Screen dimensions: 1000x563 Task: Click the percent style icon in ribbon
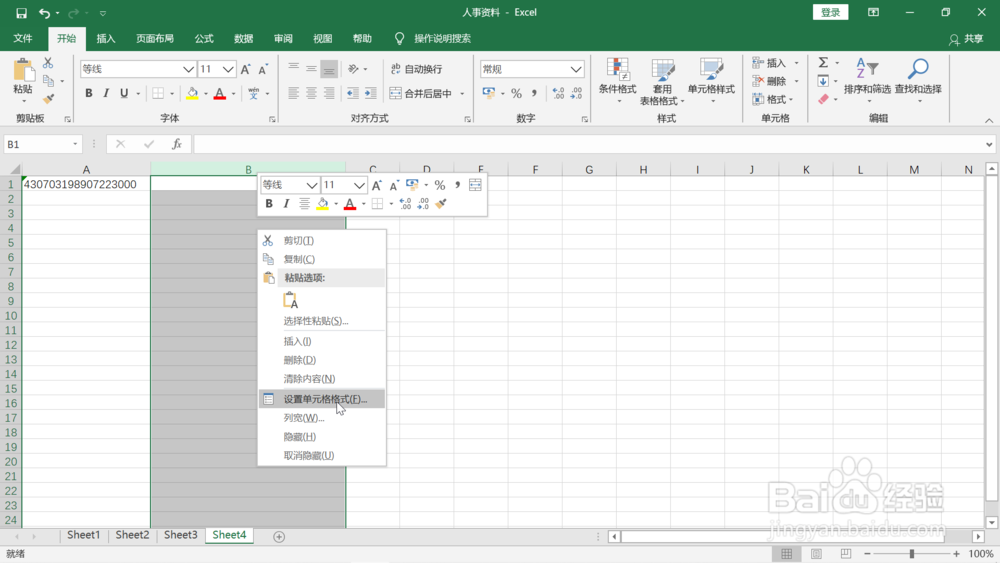click(517, 94)
